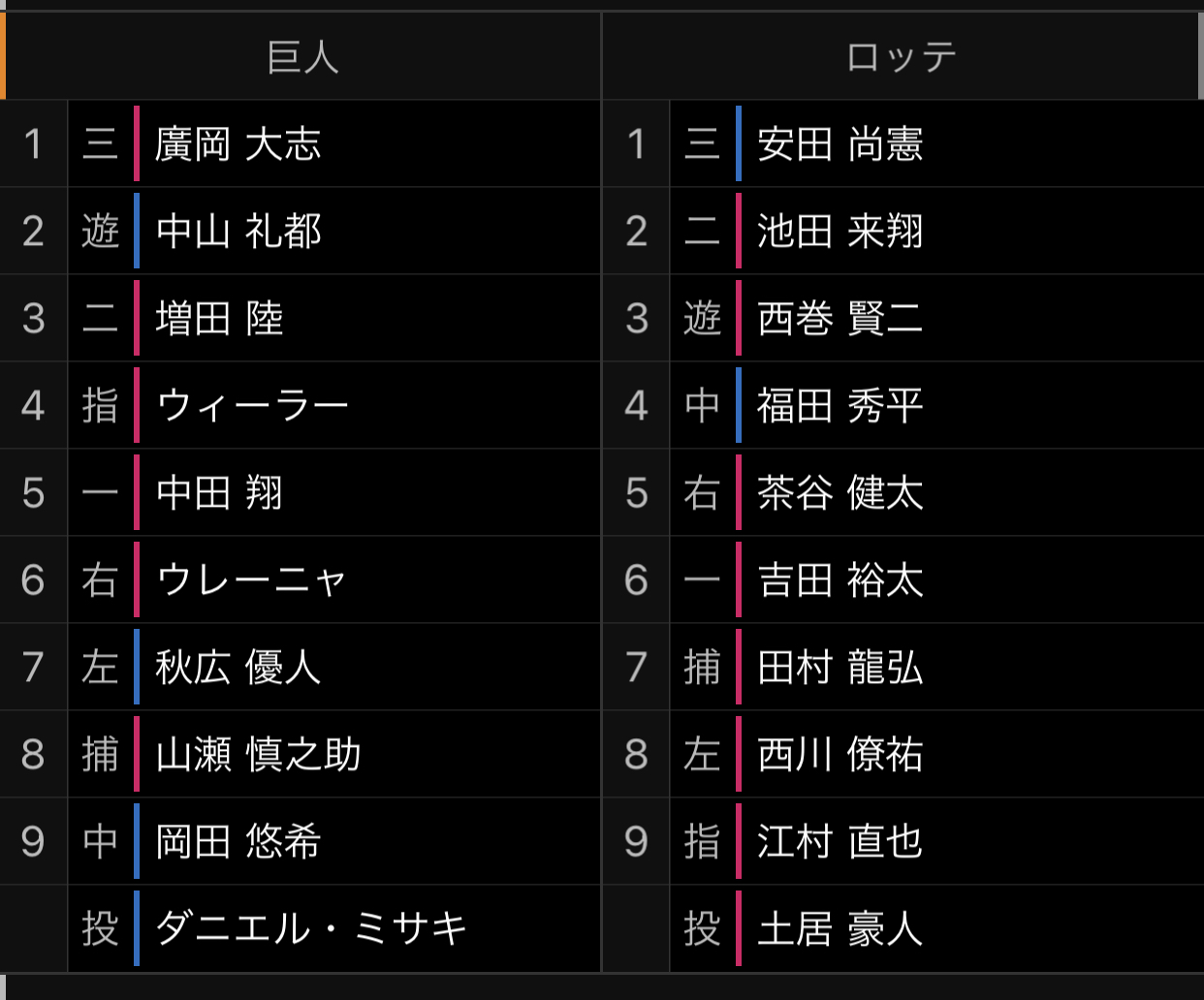
Task: Select 中田 翔 in lineup
Action: (x=219, y=493)
